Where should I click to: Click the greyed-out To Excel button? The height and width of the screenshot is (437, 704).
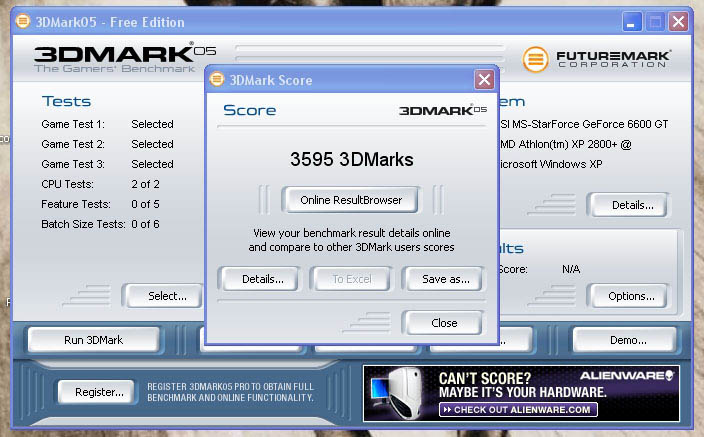coord(352,279)
